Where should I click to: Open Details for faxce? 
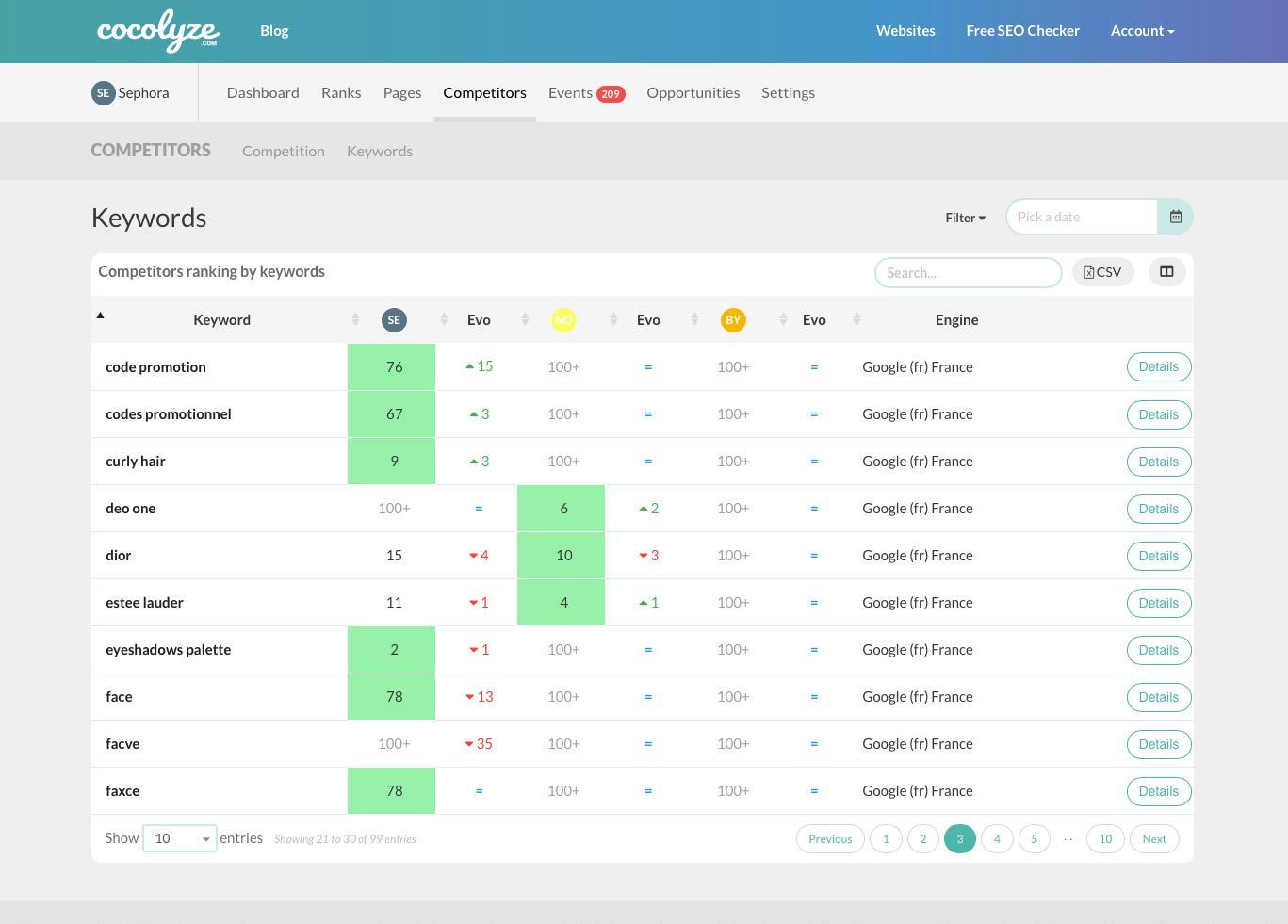click(1159, 791)
